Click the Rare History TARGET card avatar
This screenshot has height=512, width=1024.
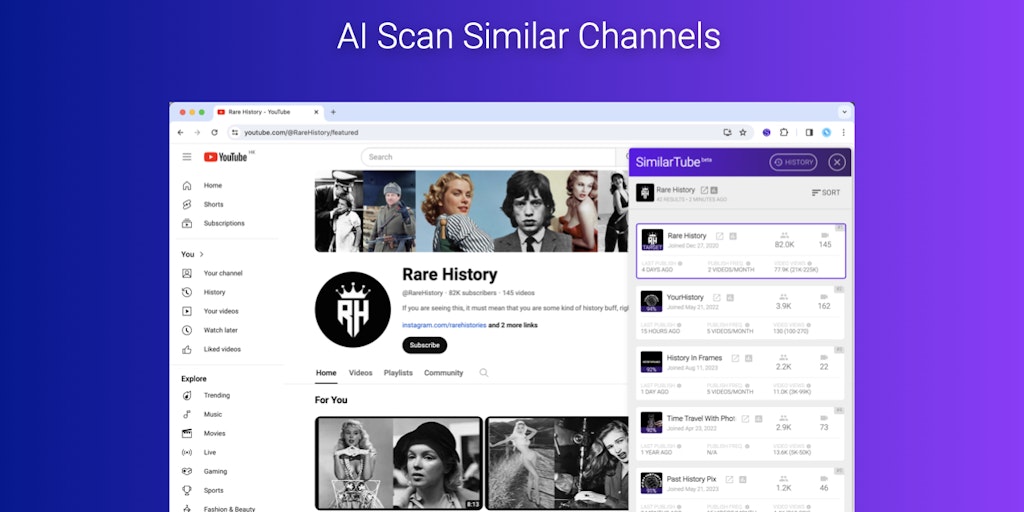(652, 240)
